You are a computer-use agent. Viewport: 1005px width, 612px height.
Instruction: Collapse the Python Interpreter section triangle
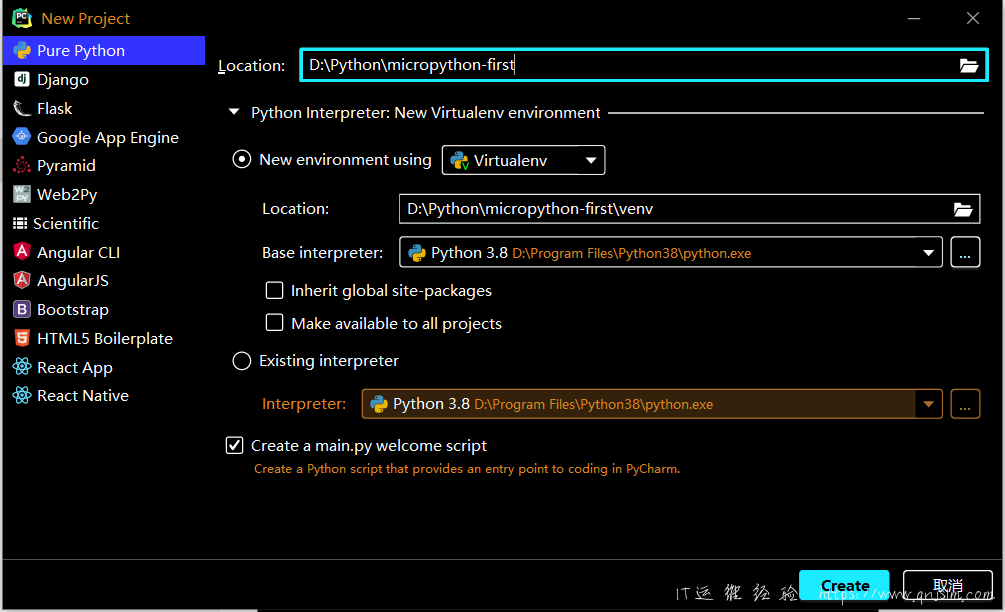pos(234,112)
